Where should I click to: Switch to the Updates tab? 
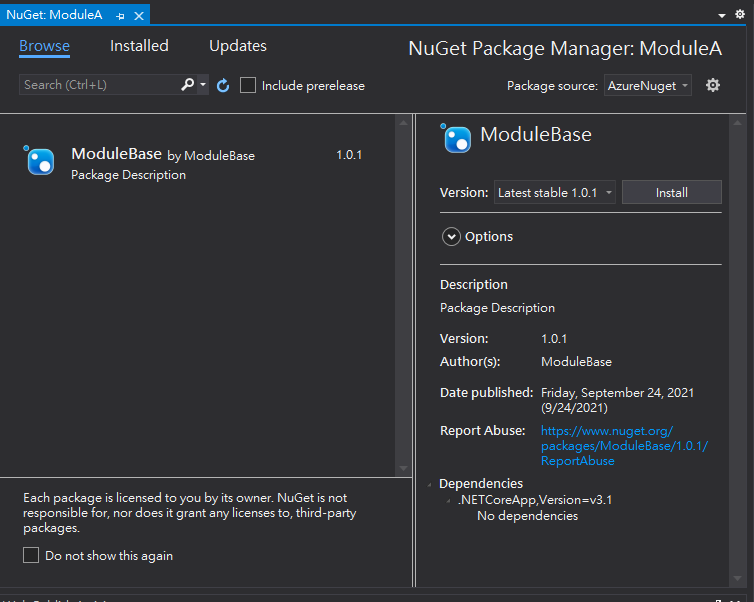tap(238, 46)
